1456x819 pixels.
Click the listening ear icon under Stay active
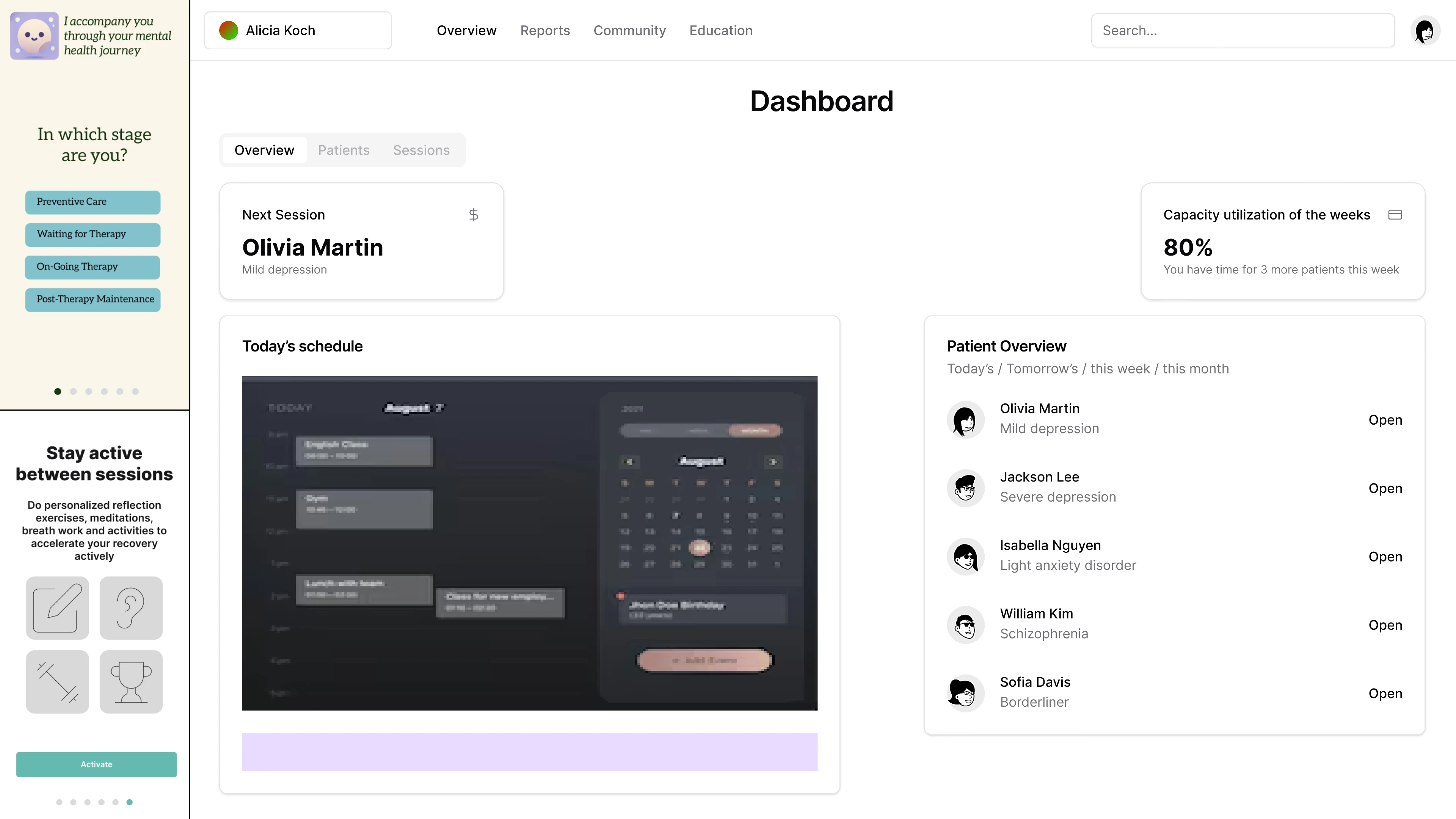[130, 607]
